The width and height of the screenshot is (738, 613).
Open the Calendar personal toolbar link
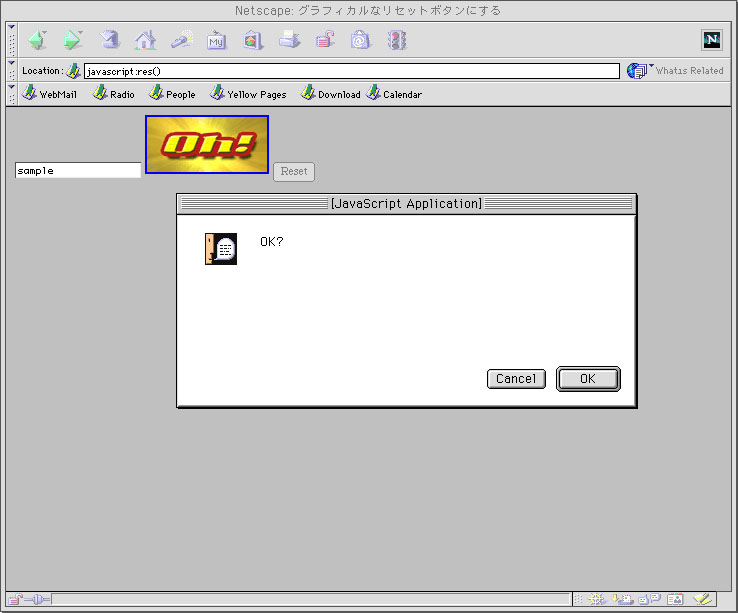coord(394,94)
